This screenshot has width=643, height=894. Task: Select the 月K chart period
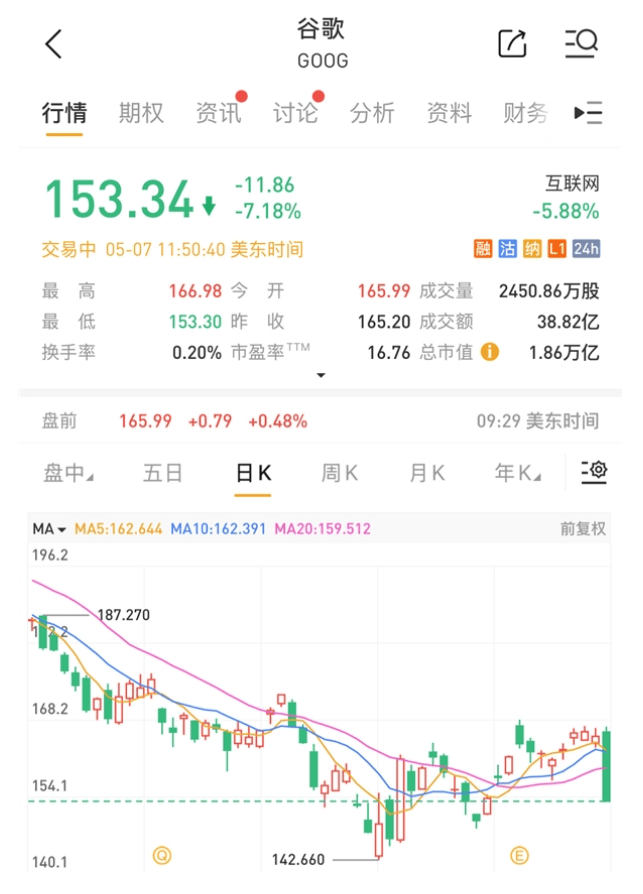click(x=426, y=473)
